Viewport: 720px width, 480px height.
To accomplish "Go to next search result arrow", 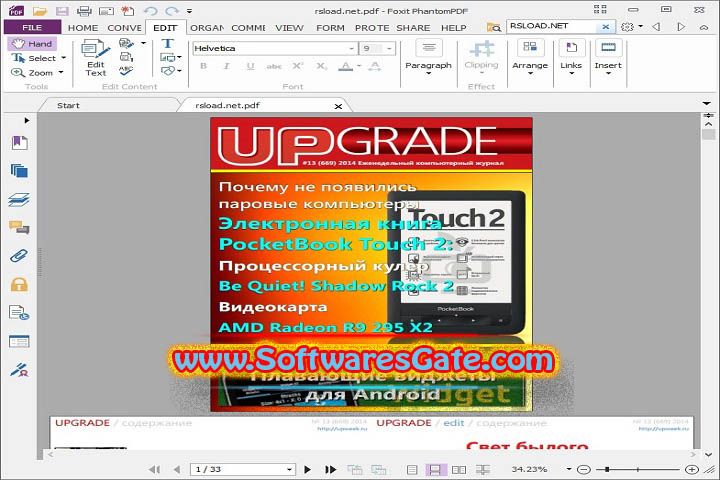I will pyautogui.click(x=681, y=27).
